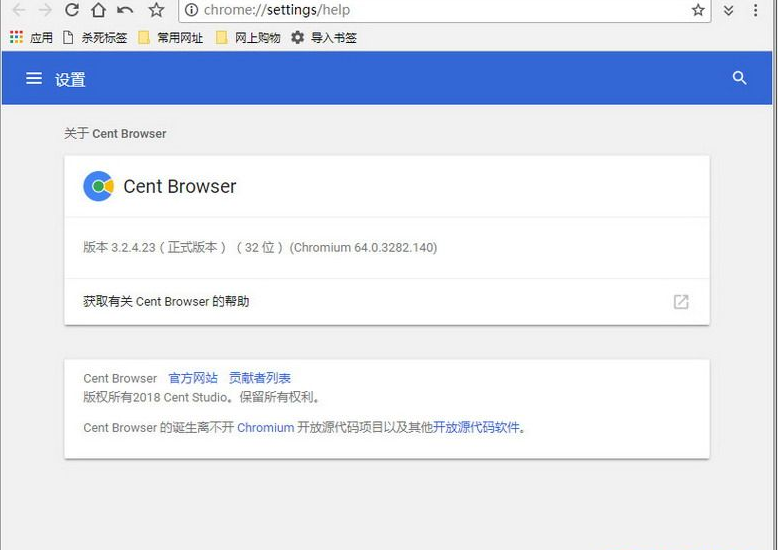This screenshot has width=778, height=550.
Task: Open the 常用网址 bookmark folder
Action: [170, 38]
